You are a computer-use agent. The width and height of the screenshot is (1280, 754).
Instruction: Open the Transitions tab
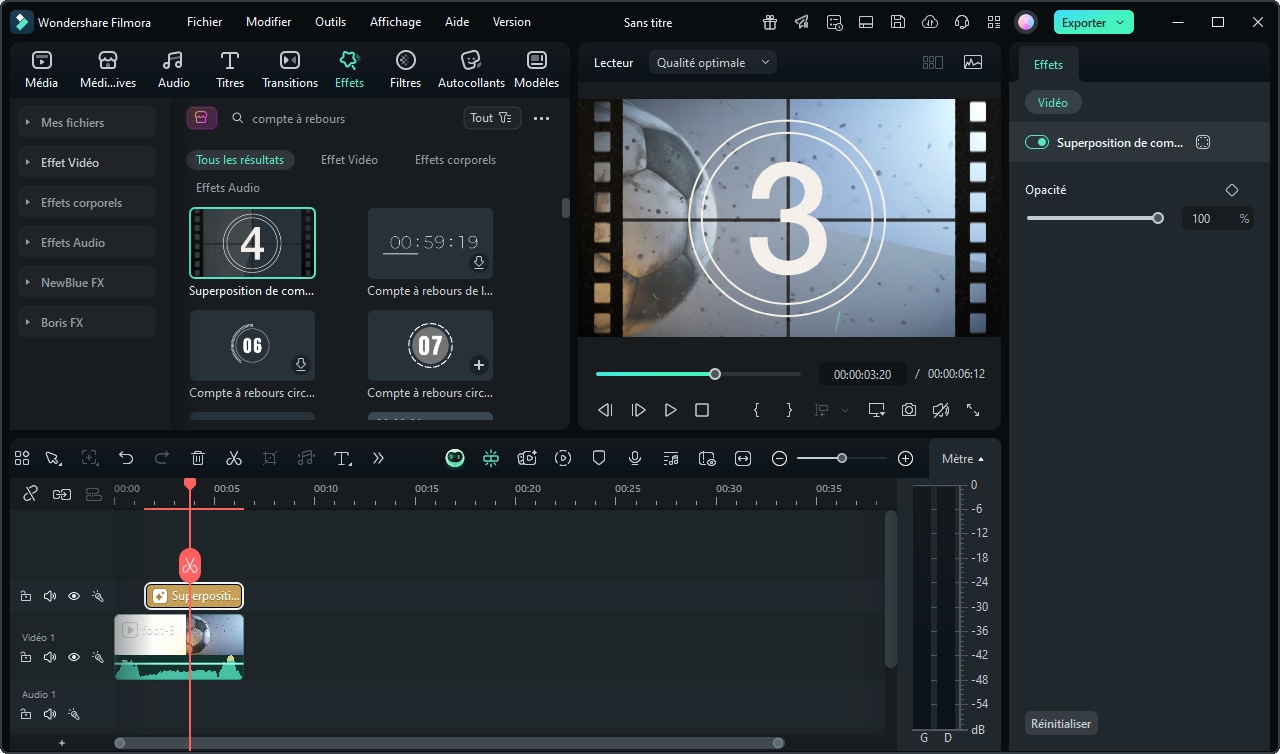pyautogui.click(x=290, y=70)
